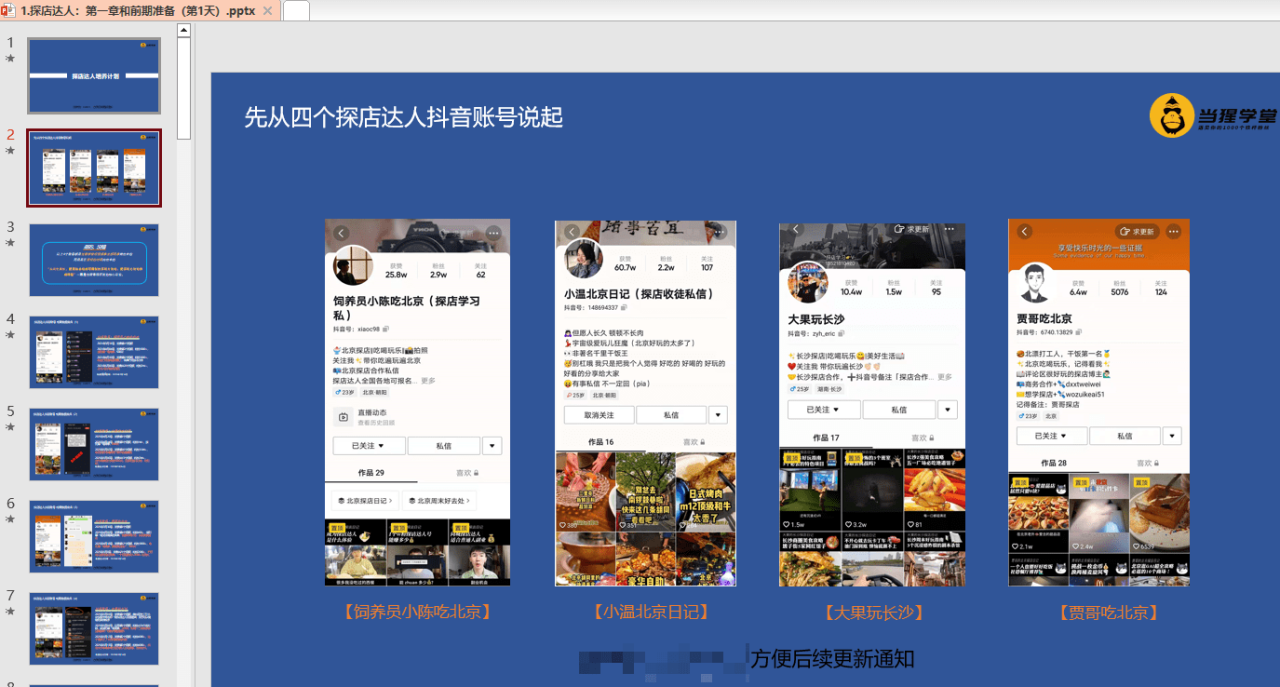Click the 大果玩长沙 profile avatar

pyautogui.click(x=807, y=283)
